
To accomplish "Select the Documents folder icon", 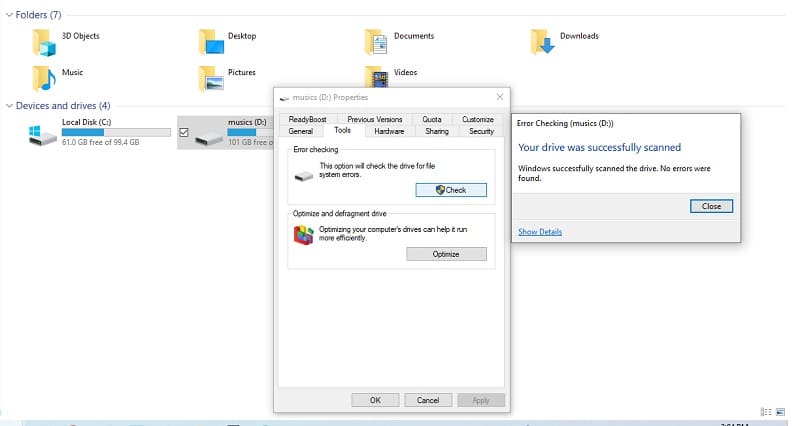I will click(x=376, y=42).
